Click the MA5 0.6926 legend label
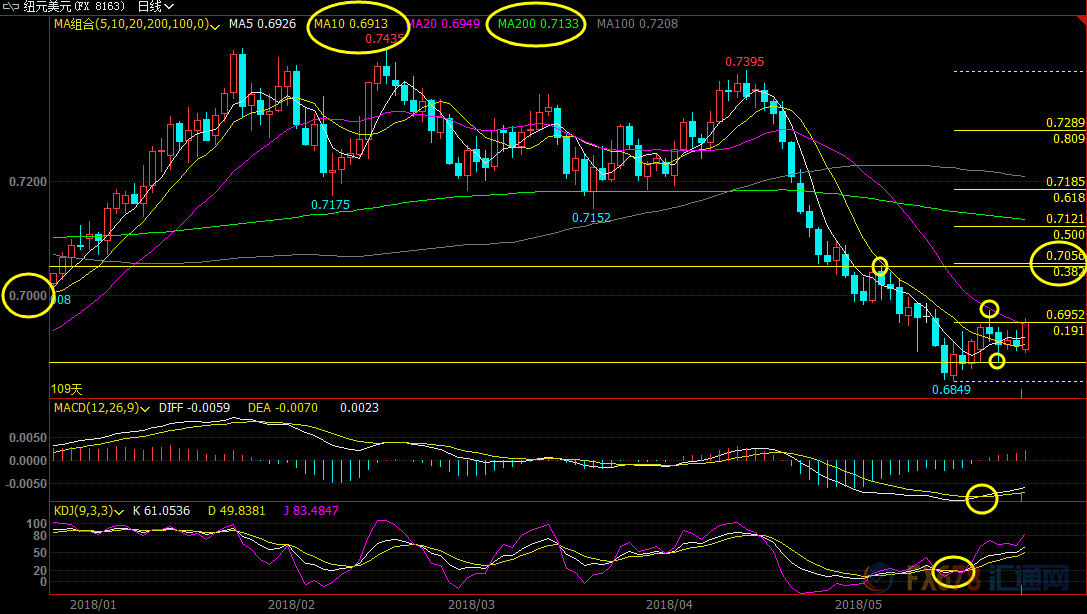 (262, 23)
